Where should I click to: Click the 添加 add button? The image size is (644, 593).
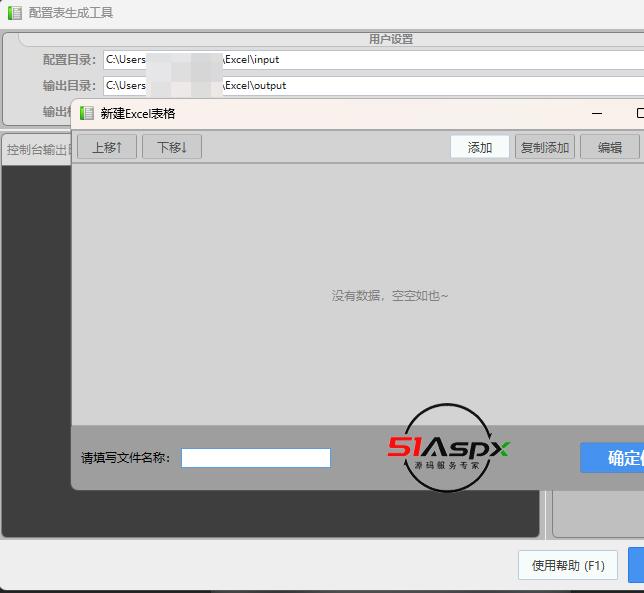pos(480,147)
